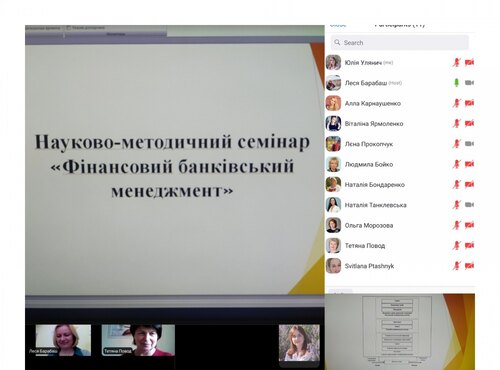Viewport: 500px width, 370px height.
Task: Click Тетяна Повод camera-off icon
Action: (469, 245)
